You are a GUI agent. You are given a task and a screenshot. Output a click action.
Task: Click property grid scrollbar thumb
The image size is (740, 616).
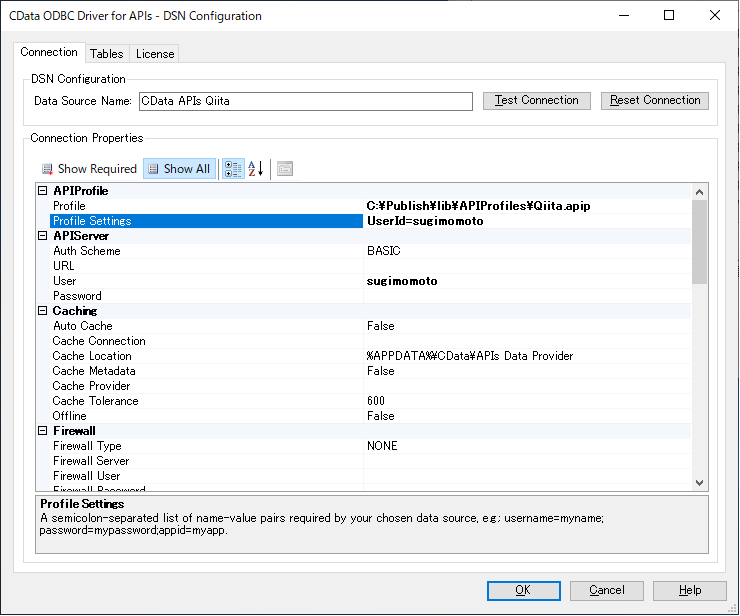click(x=699, y=242)
